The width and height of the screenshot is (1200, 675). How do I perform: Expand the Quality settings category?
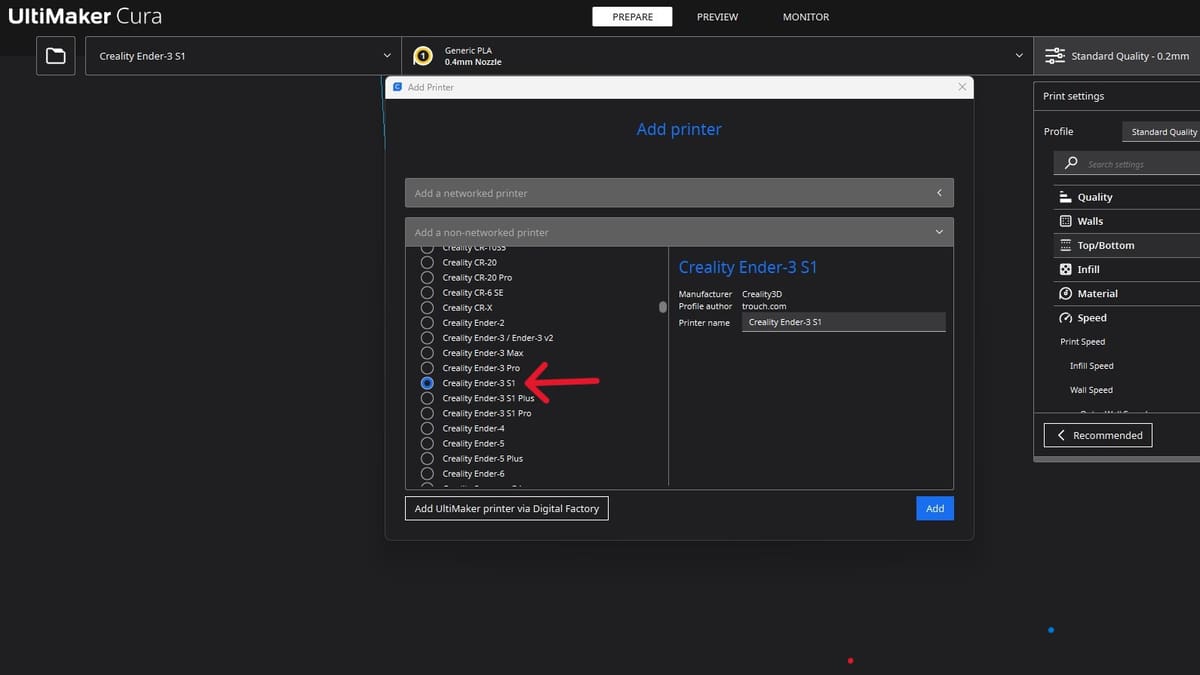(1126, 197)
